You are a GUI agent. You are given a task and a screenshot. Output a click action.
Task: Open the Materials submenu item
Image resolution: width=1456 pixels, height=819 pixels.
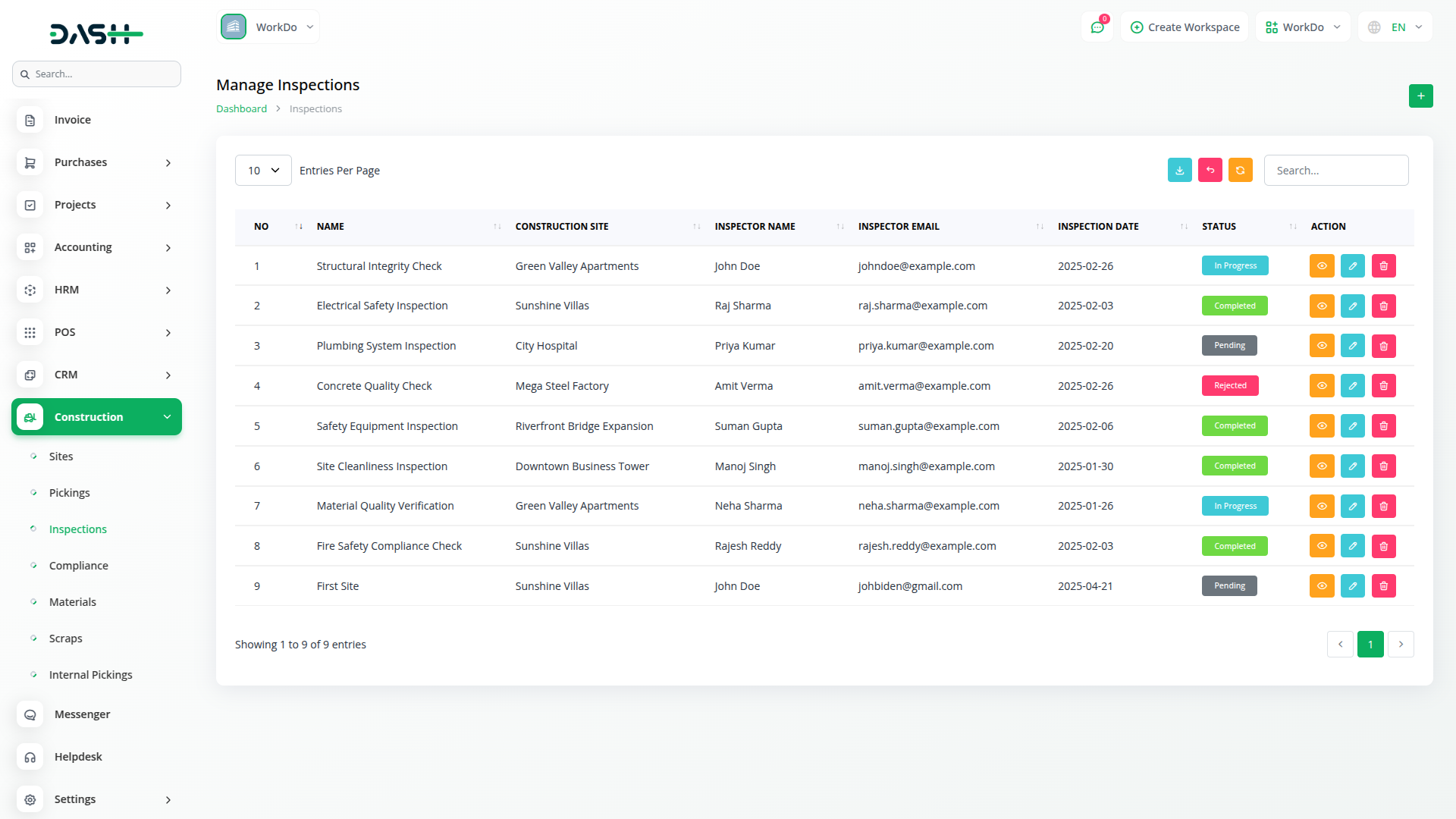(73, 602)
